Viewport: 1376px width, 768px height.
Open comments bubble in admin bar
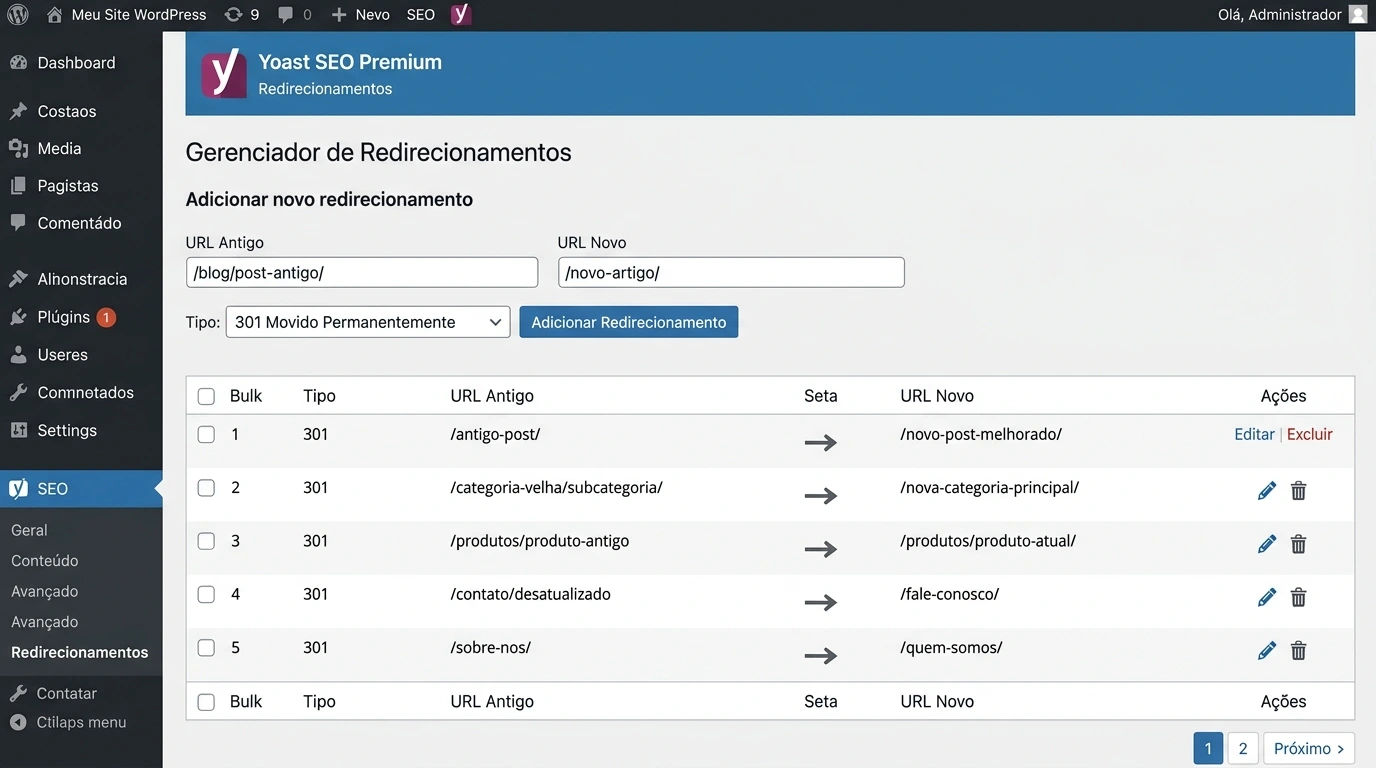point(286,15)
